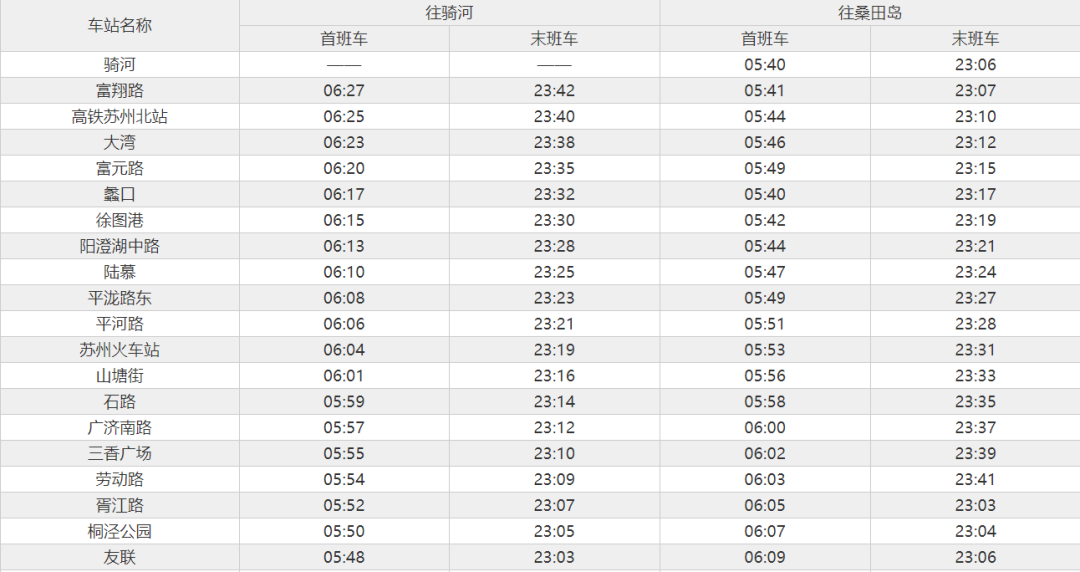The width and height of the screenshot is (1080, 572).
Task: Click the 富元路 station name
Action: [119, 168]
